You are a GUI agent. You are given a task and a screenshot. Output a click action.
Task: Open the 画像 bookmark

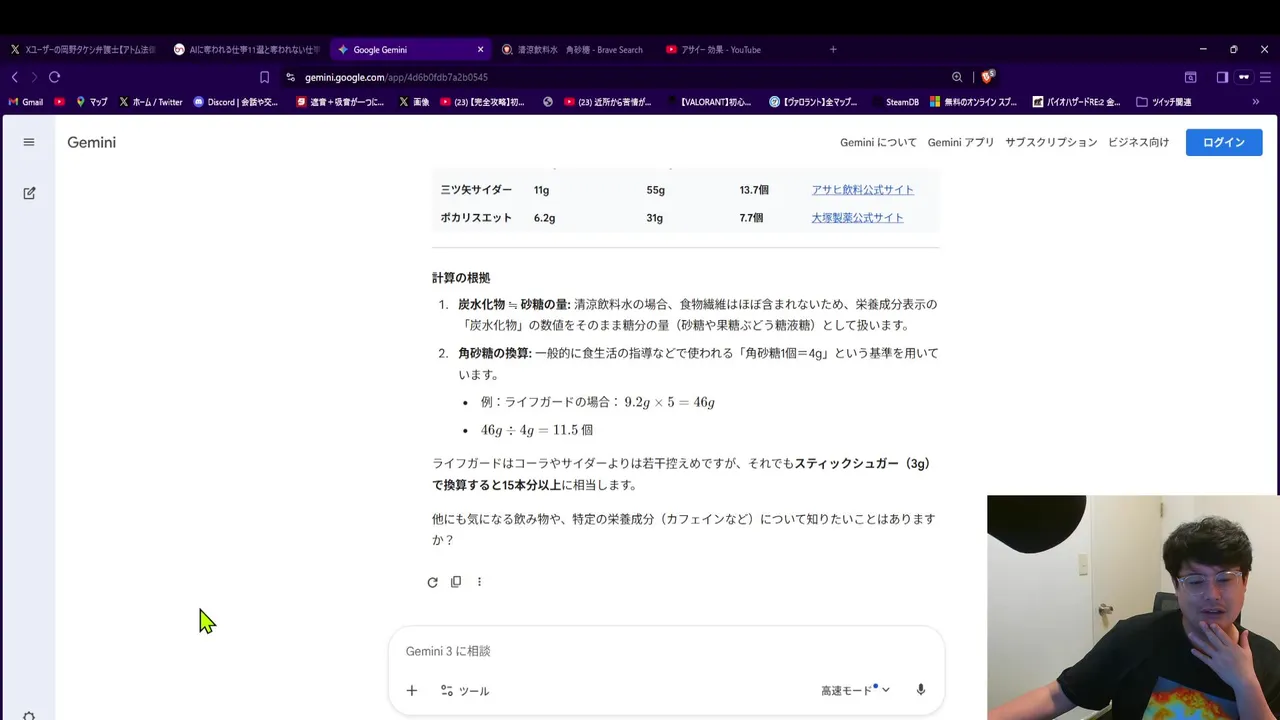[414, 102]
